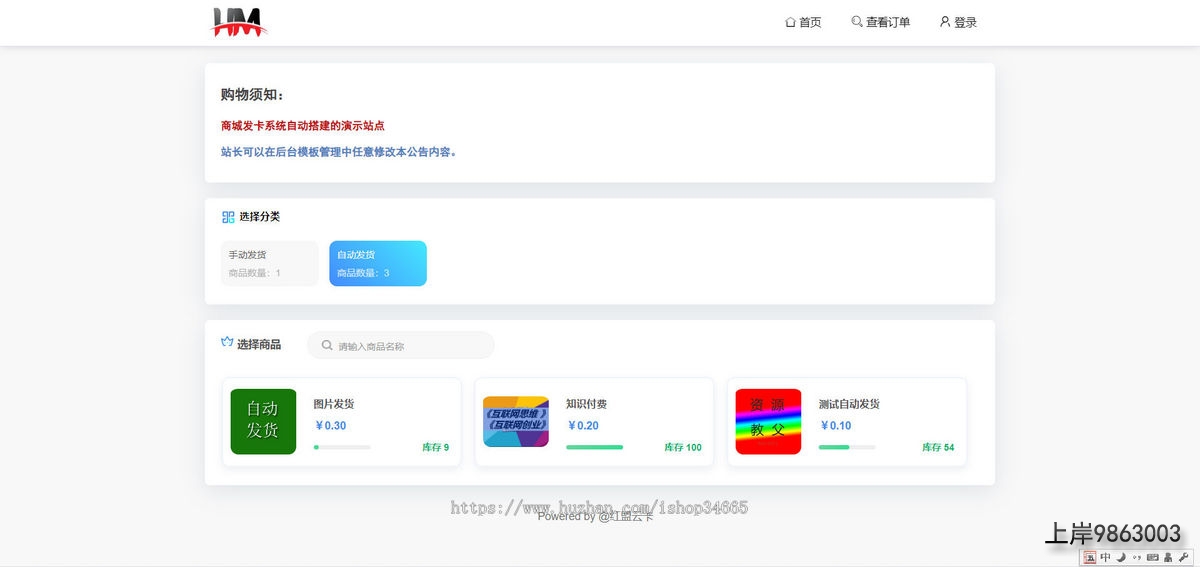Click the magnifier icon in search box
This screenshot has width=1200, height=567.
327,346
